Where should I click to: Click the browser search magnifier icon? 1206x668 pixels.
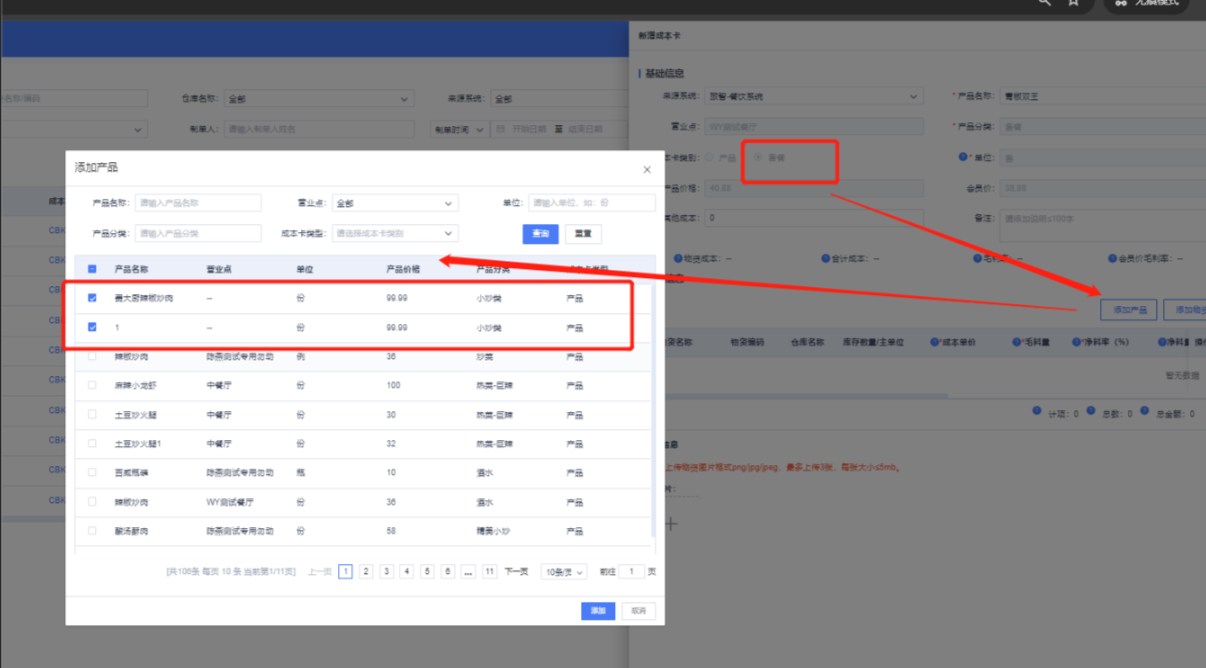pyautogui.click(x=1045, y=3)
